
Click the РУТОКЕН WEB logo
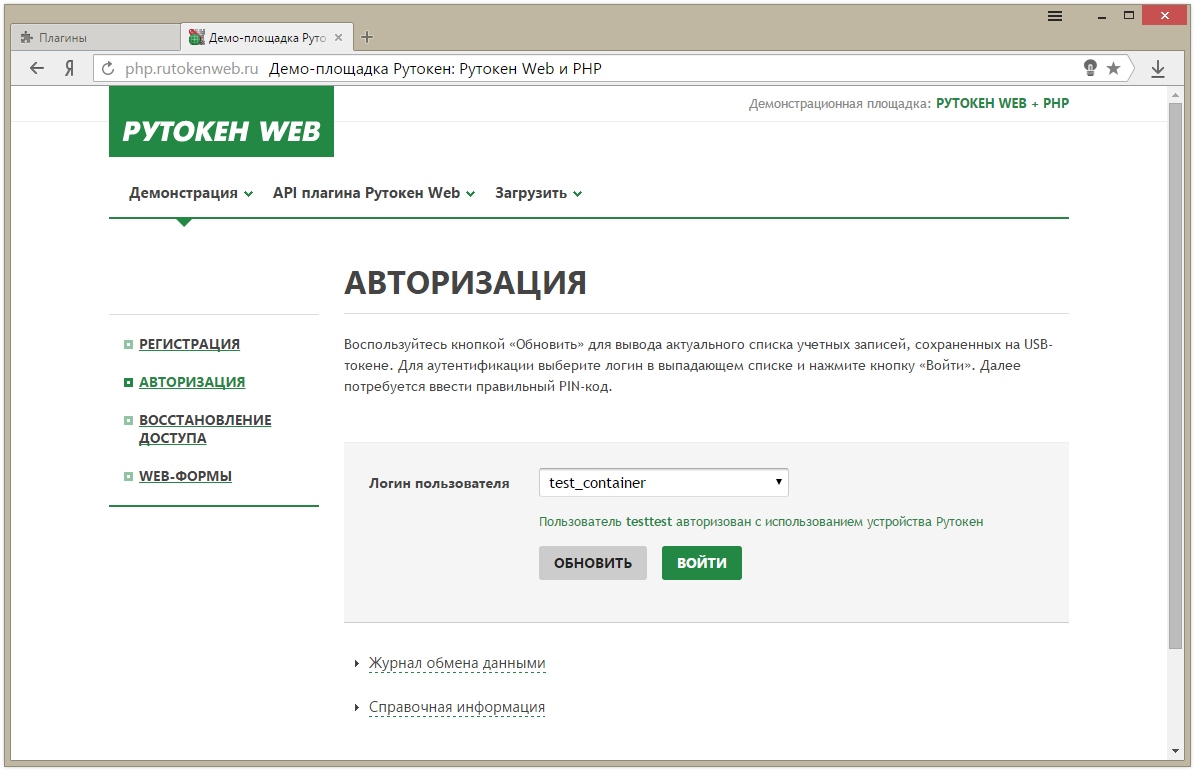[221, 122]
